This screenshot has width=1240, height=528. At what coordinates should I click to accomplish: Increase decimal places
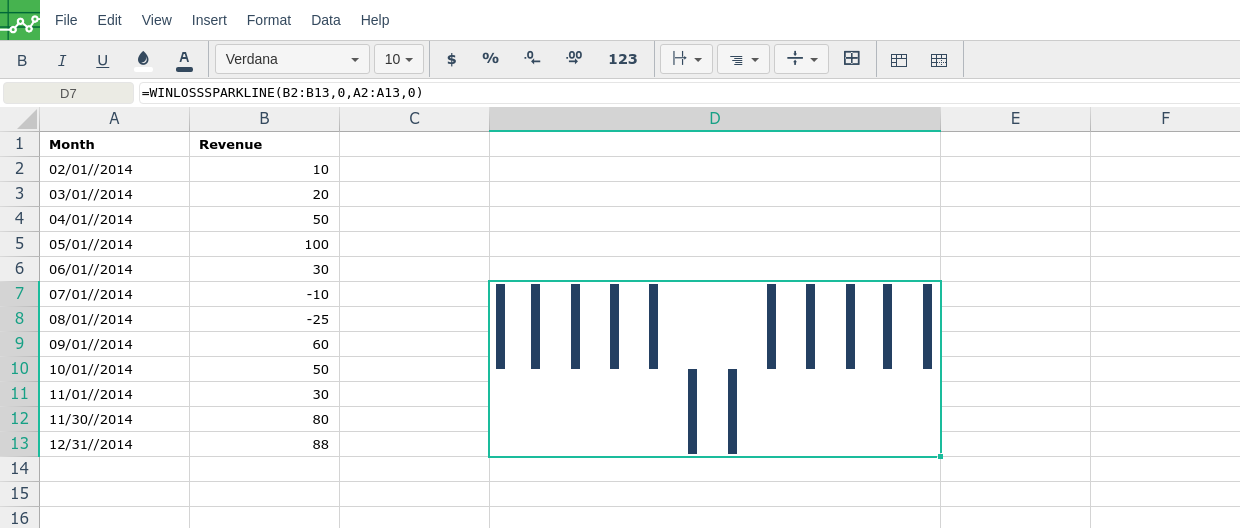[573, 59]
